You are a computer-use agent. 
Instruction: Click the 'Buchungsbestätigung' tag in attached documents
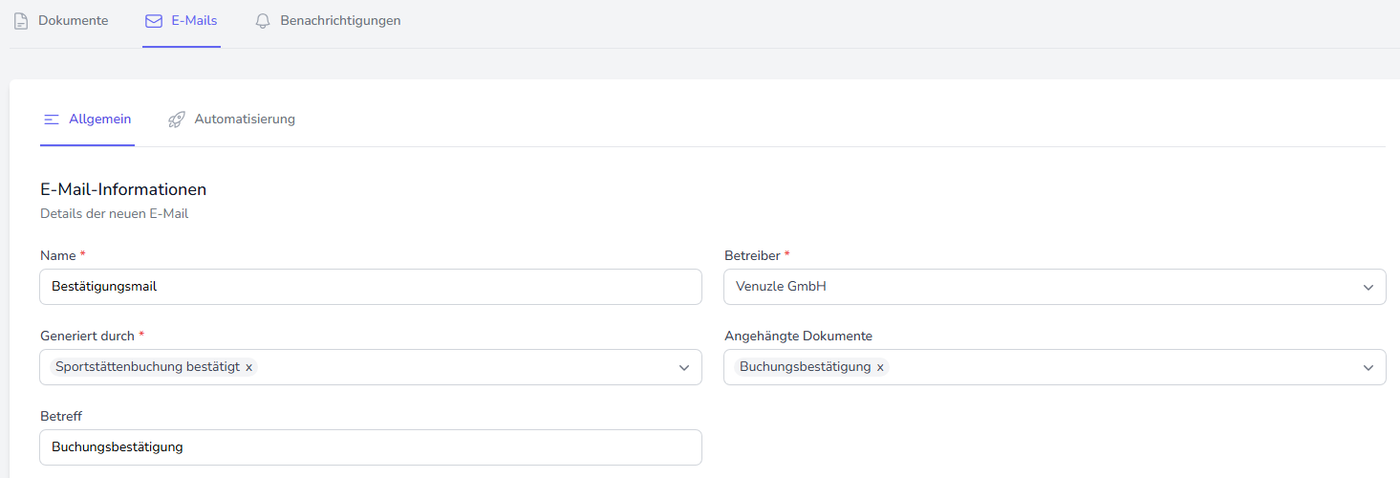(805, 367)
